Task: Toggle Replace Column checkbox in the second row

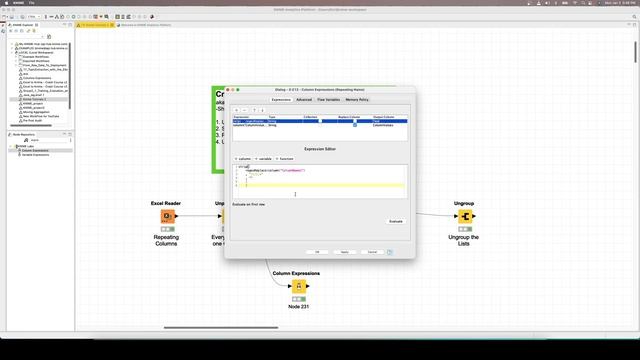Action: coord(355,125)
